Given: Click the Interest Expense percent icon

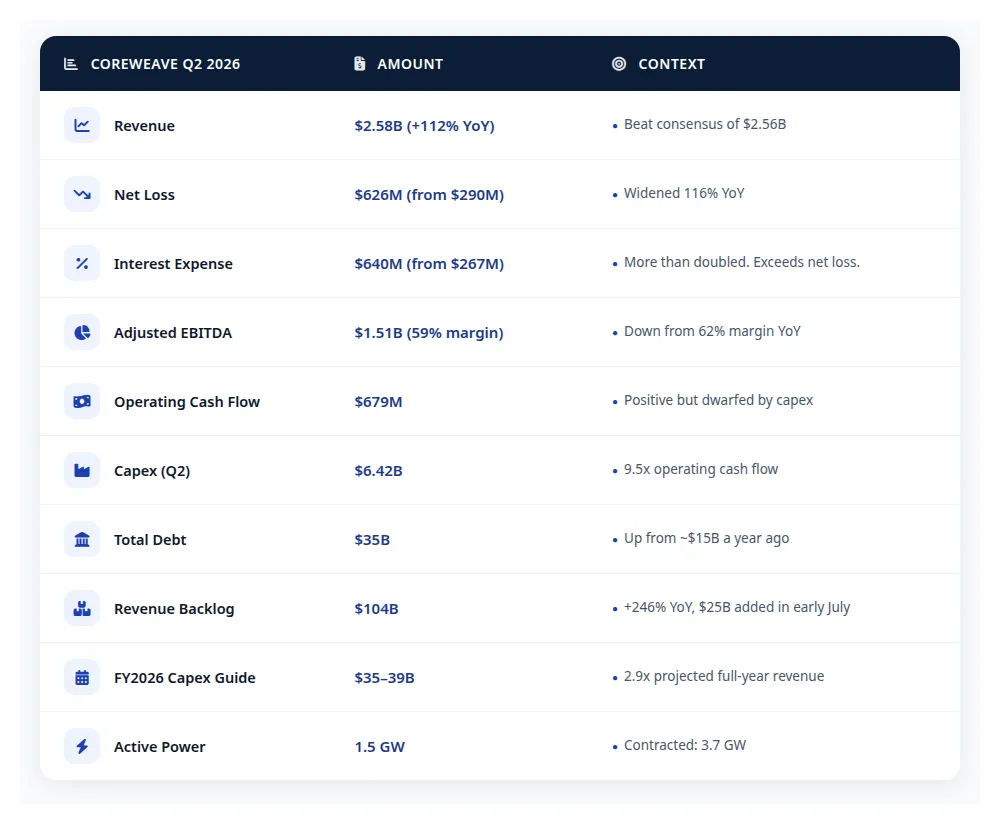Looking at the screenshot, I should pos(82,263).
